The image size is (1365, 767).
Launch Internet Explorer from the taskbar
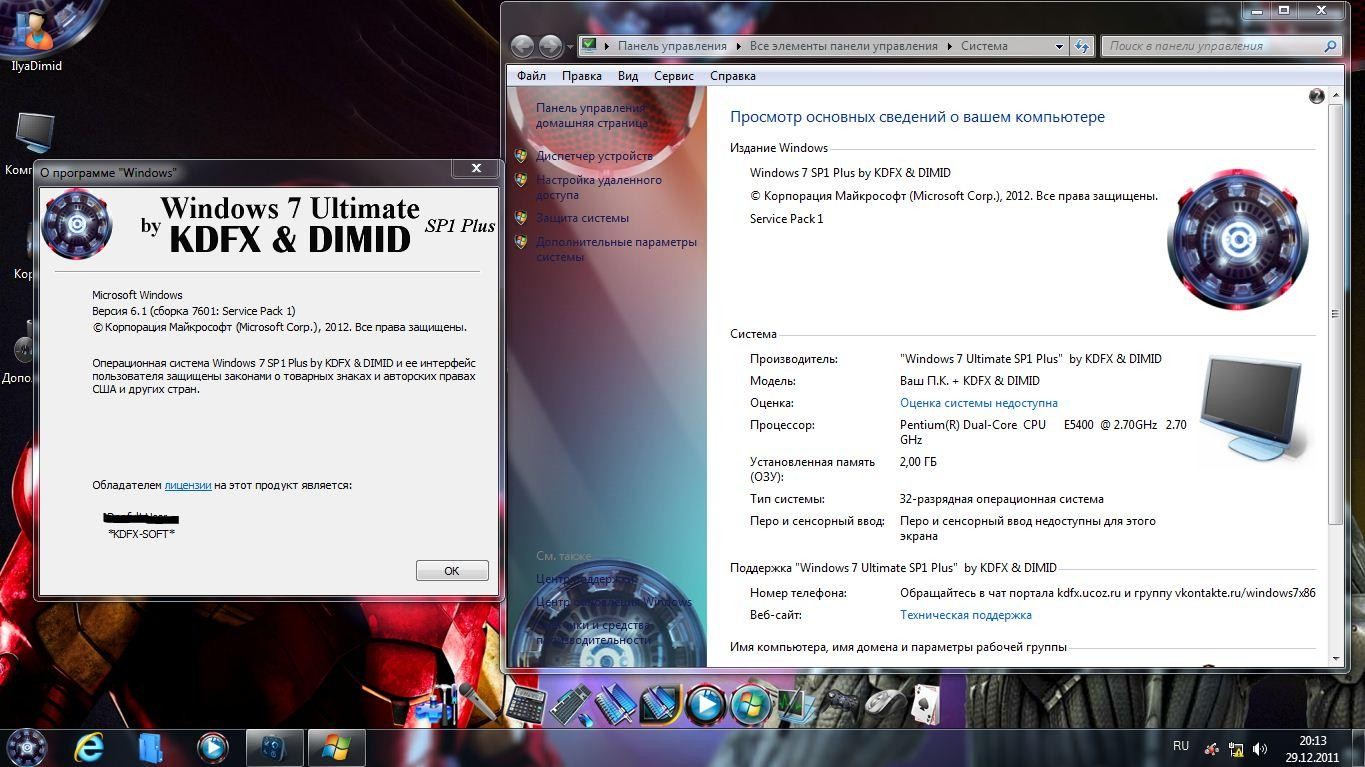point(89,747)
